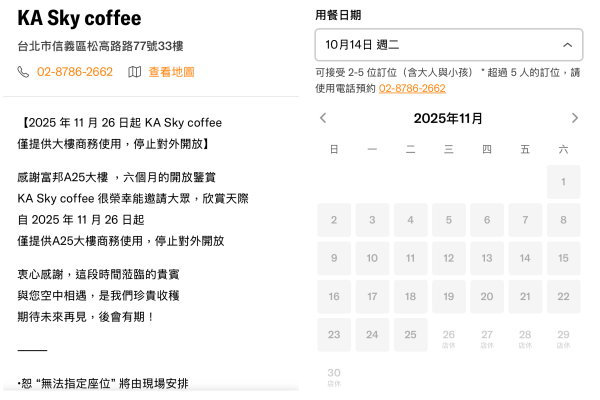Advance to the next month with the right arrow

point(574,118)
